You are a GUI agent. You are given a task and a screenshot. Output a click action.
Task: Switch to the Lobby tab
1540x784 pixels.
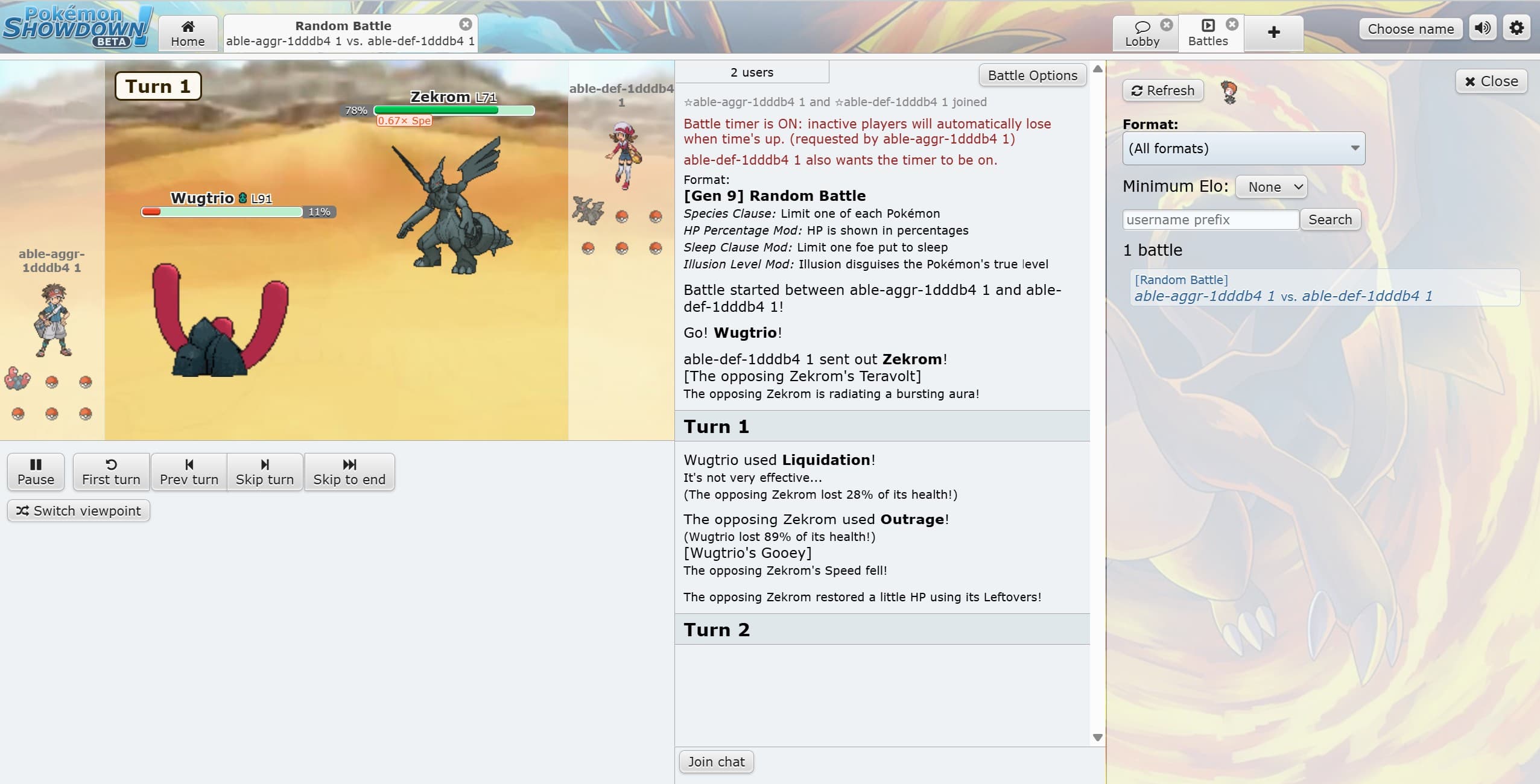(x=1142, y=33)
